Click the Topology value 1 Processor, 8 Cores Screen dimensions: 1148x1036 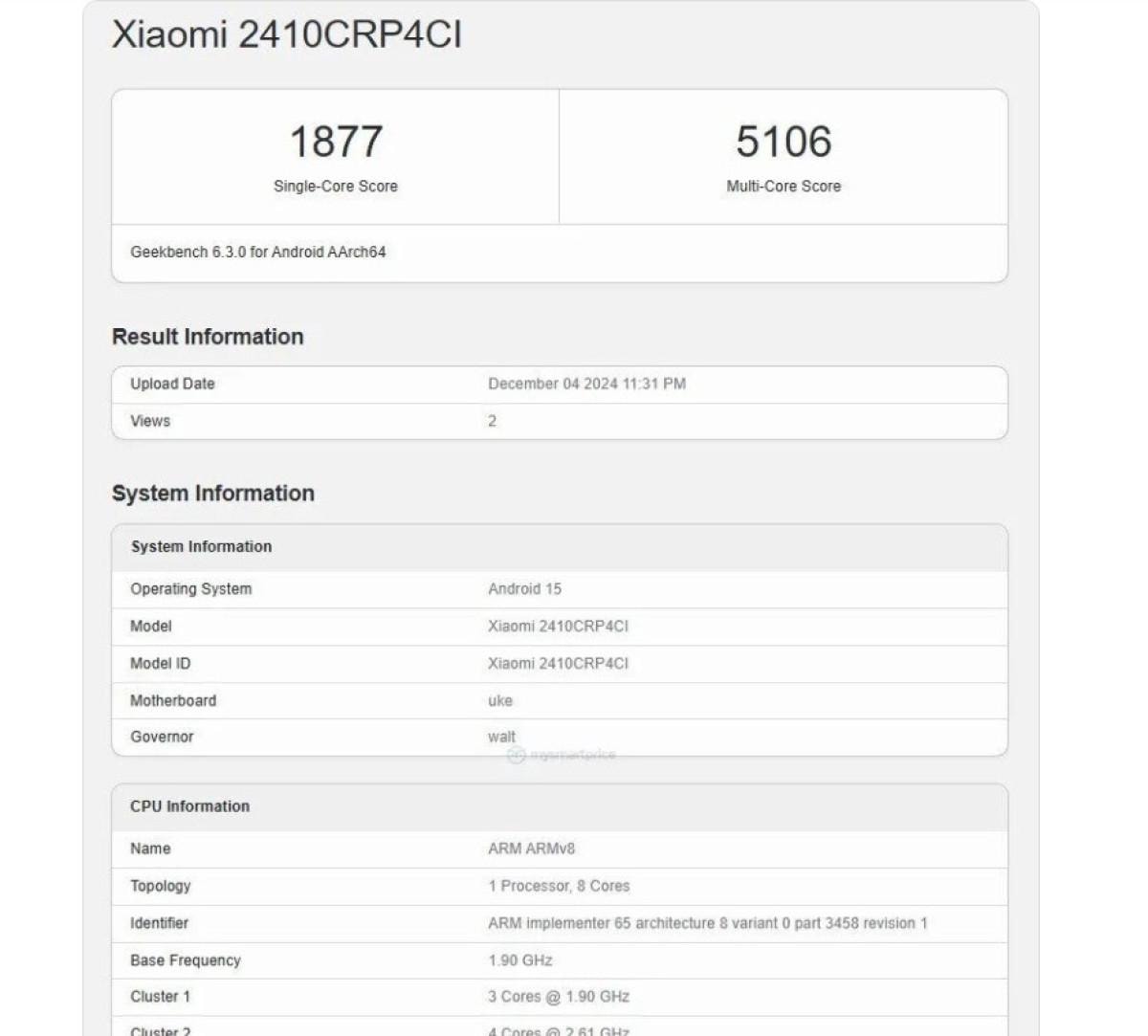click(x=559, y=886)
